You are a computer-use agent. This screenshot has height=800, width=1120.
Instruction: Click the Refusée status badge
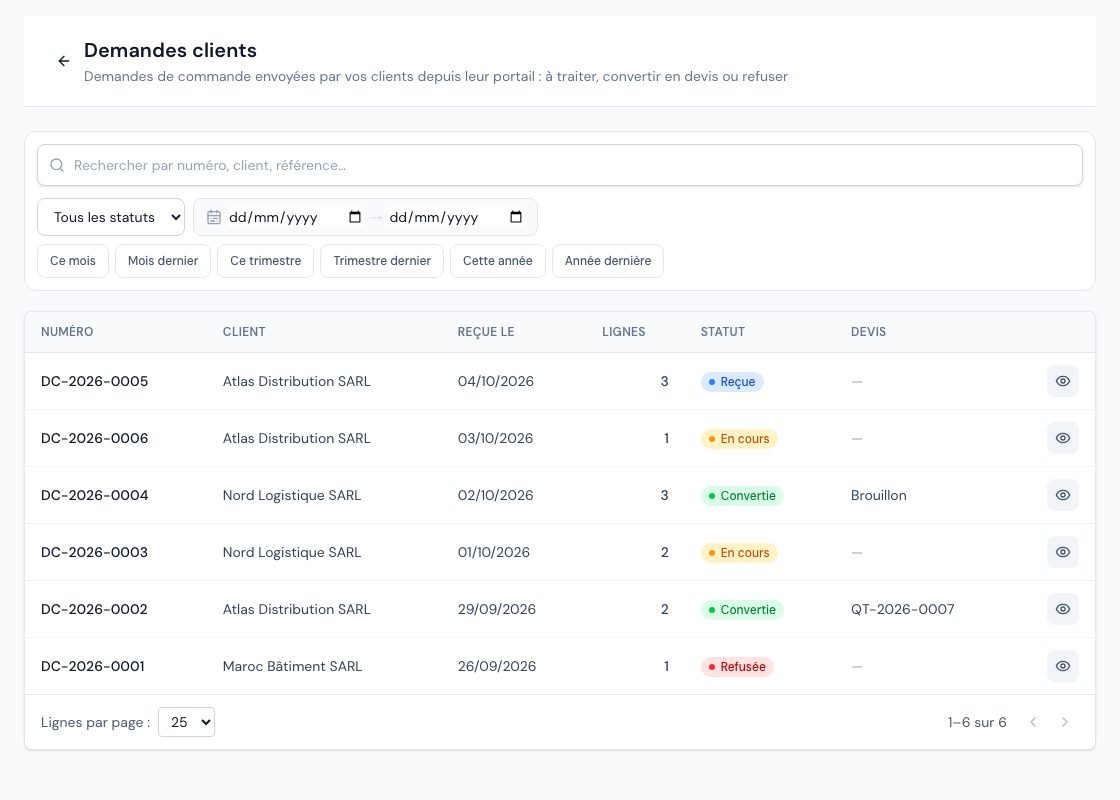[737, 666]
